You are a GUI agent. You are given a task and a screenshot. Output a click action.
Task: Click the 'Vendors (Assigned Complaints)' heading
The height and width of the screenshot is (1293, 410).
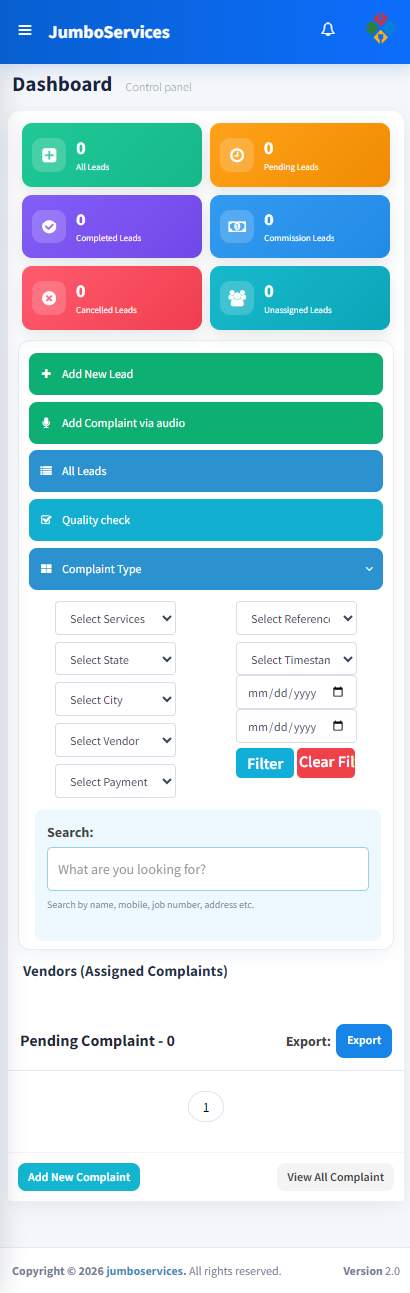(125, 971)
